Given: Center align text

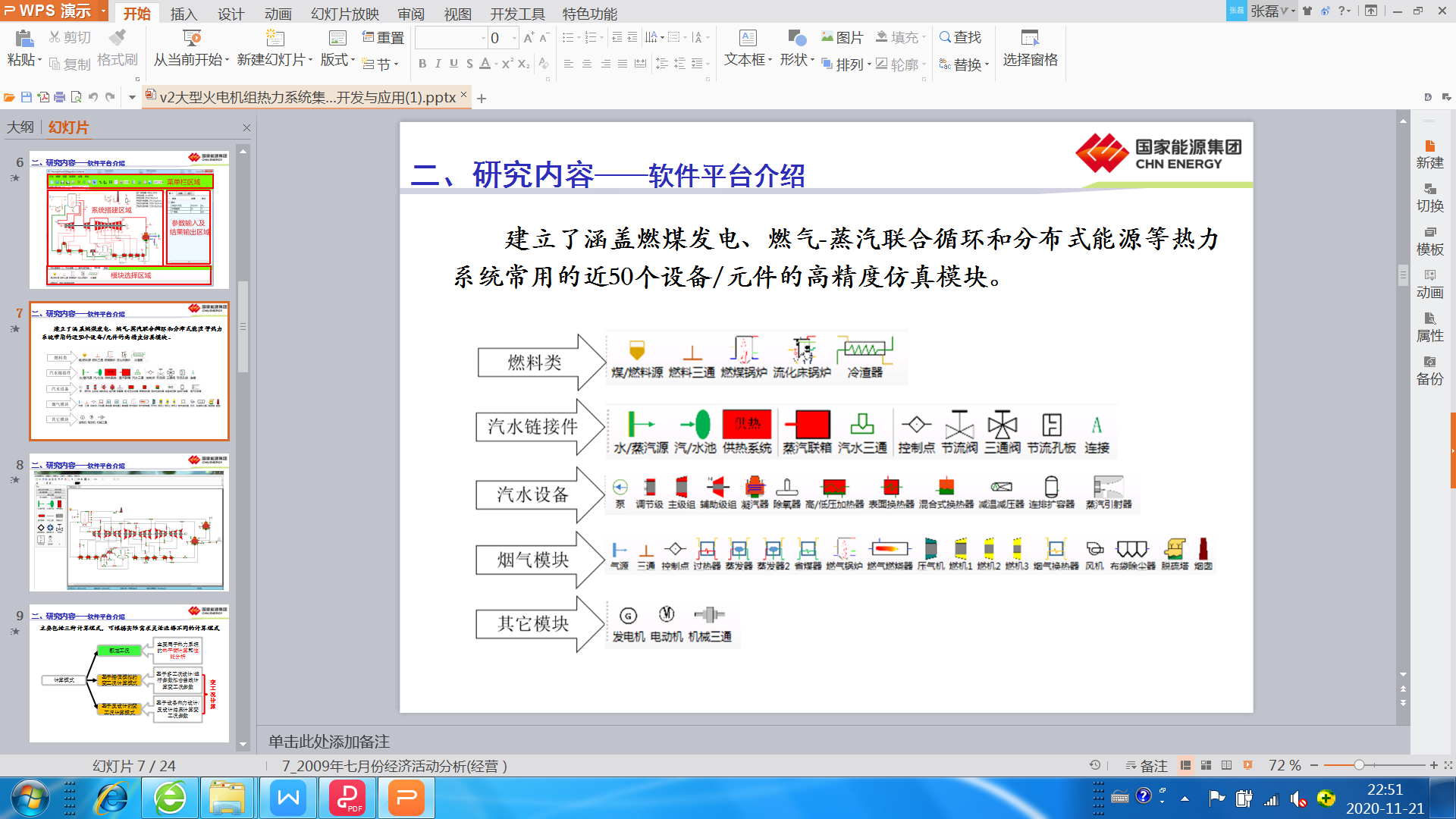Looking at the screenshot, I should click(587, 64).
